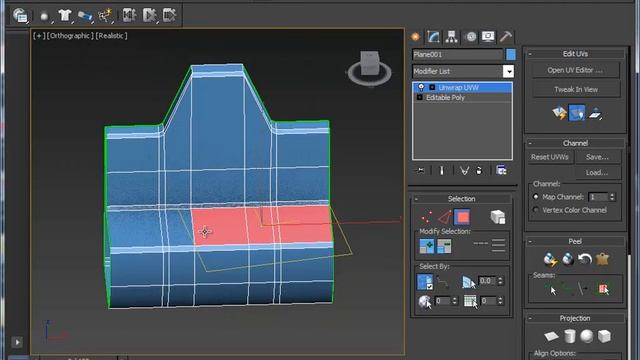Switch to the Hierarchy panel tab
This screenshot has width=640, height=360.
click(451, 37)
